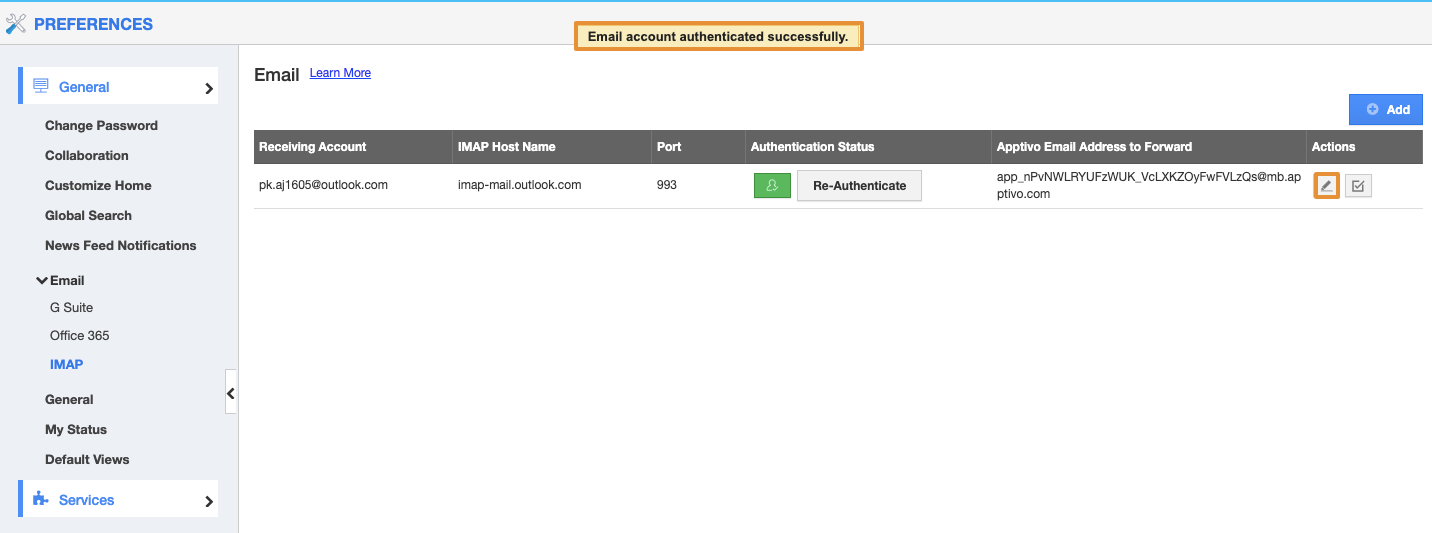Click the pk.aj1605@outlook.com cell
This screenshot has width=1432, height=533.
pos(323,185)
